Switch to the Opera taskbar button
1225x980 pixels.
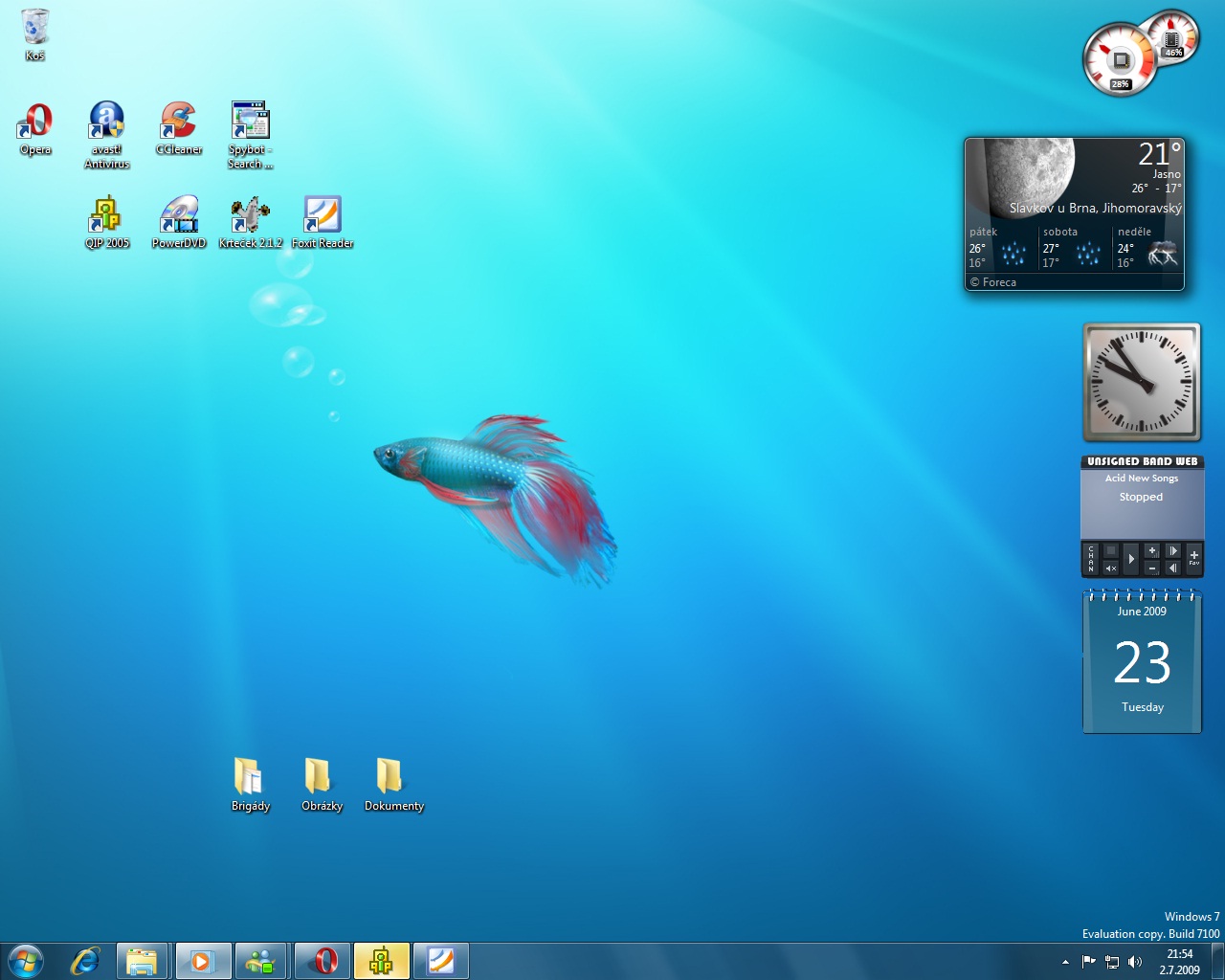click(323, 961)
